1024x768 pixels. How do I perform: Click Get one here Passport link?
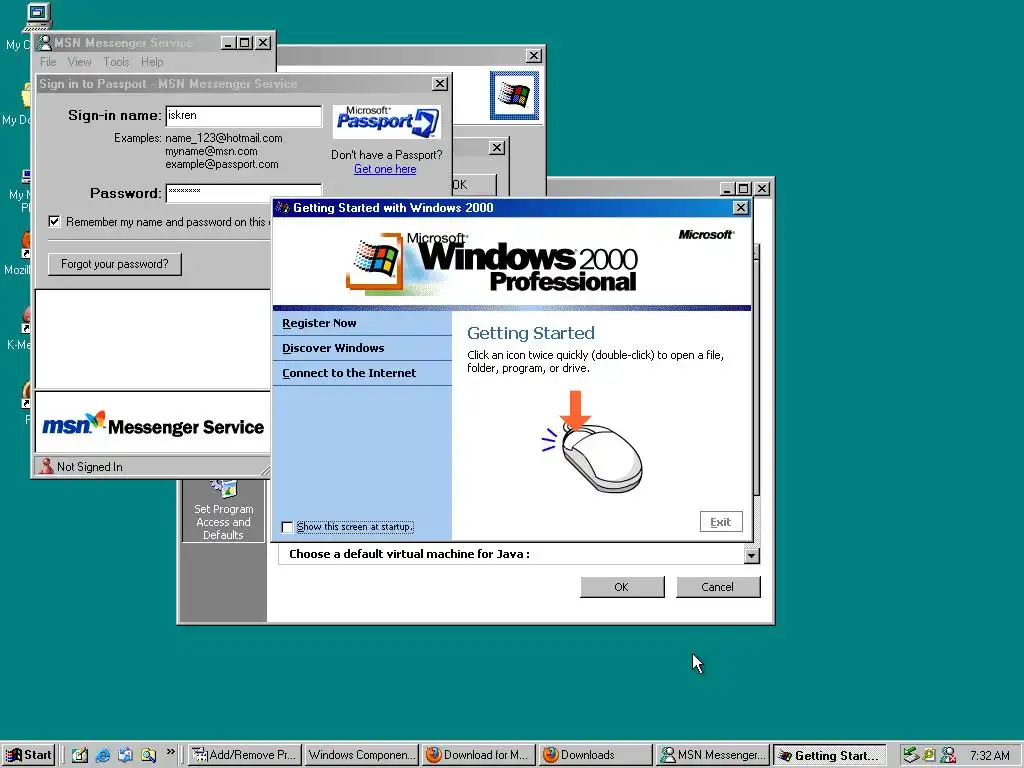[385, 168]
